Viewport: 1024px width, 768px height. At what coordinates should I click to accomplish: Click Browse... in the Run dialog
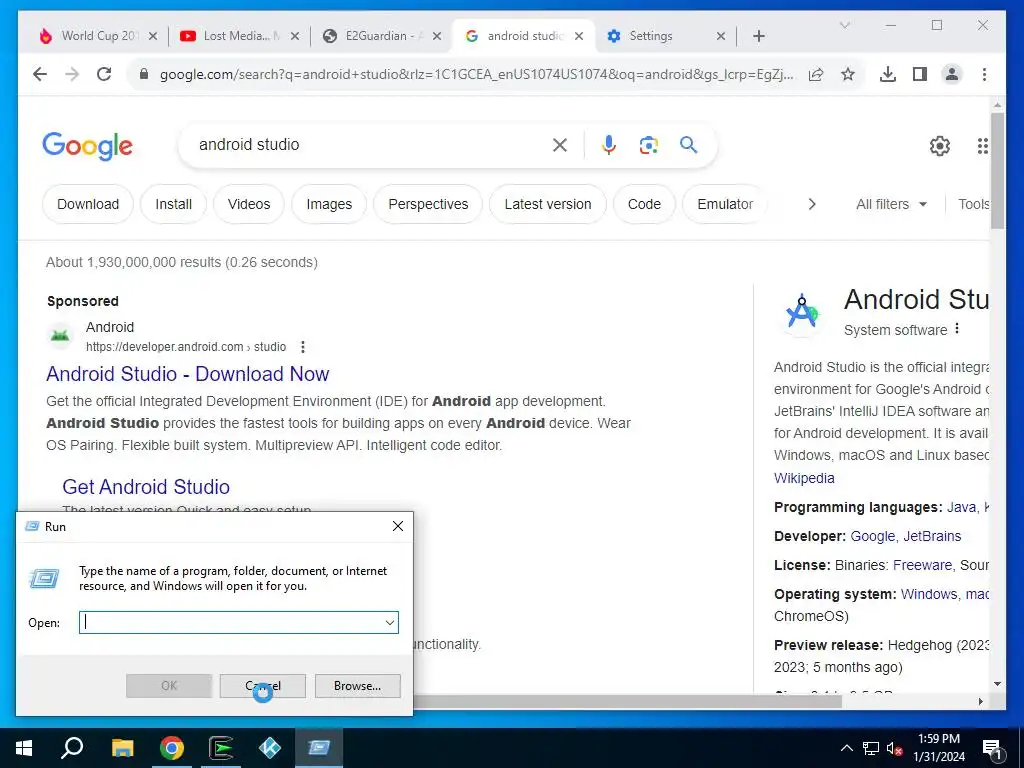click(357, 686)
